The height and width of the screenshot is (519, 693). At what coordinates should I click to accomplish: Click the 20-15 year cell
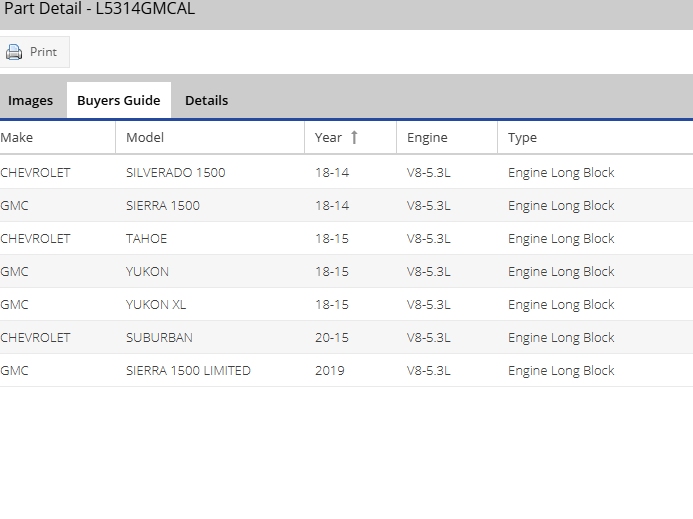point(332,338)
